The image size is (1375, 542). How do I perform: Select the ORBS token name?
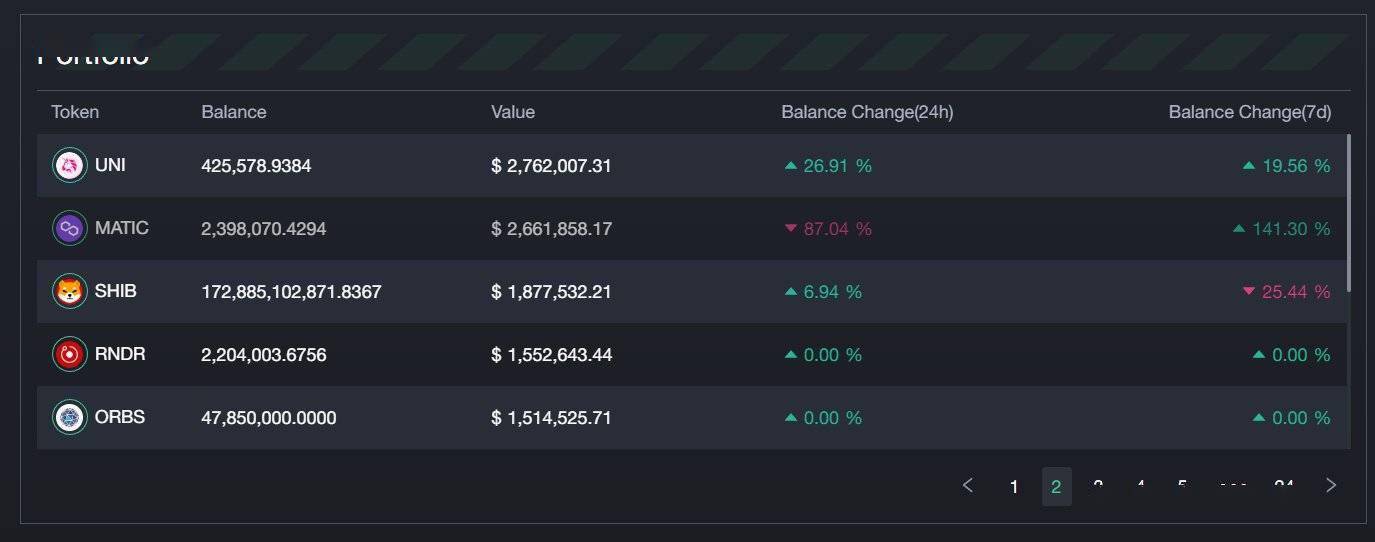click(x=120, y=417)
